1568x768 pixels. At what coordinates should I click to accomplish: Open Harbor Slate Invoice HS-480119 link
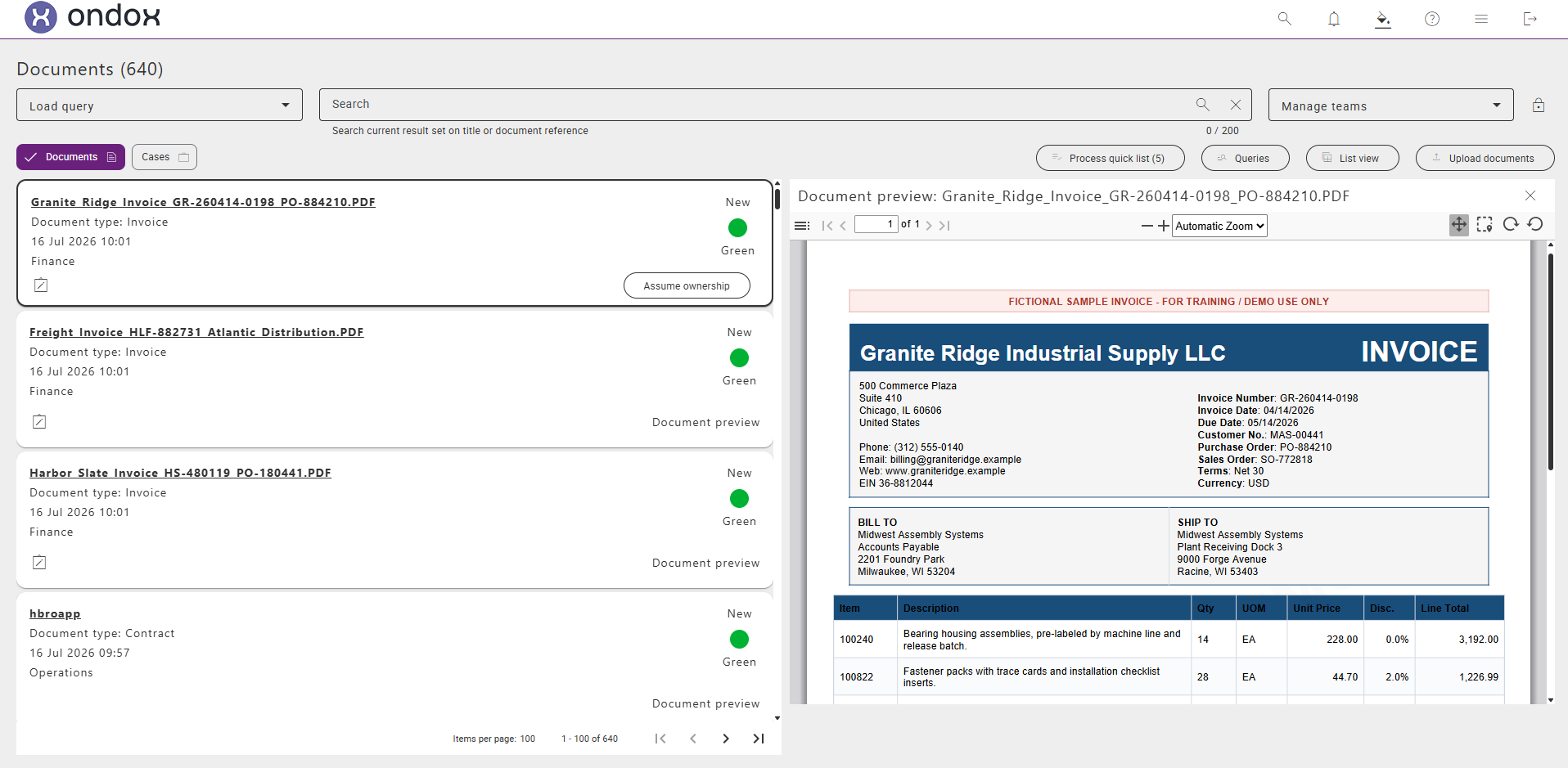pyautogui.click(x=180, y=473)
